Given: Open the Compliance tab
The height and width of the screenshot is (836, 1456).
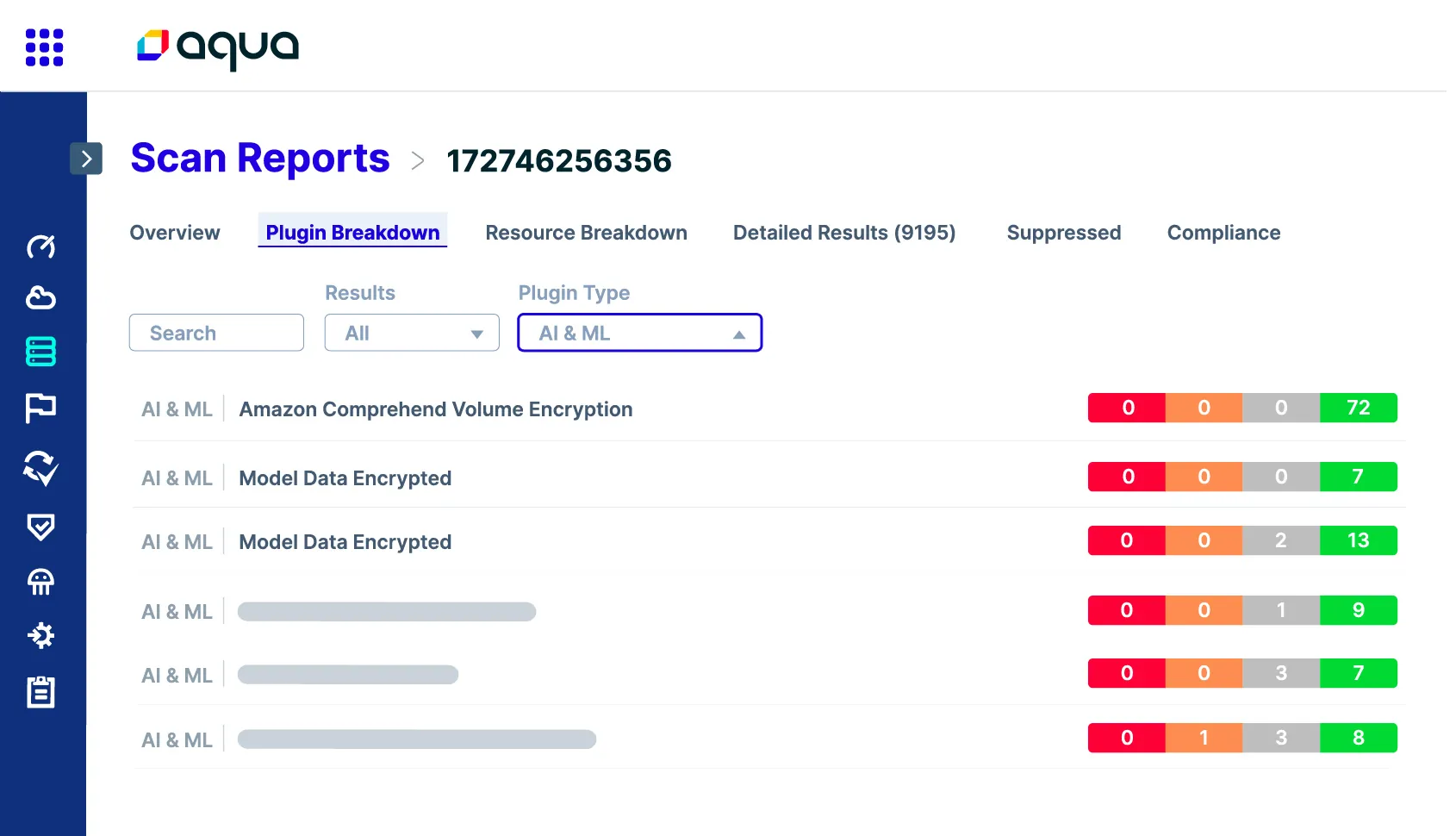Looking at the screenshot, I should (x=1223, y=233).
